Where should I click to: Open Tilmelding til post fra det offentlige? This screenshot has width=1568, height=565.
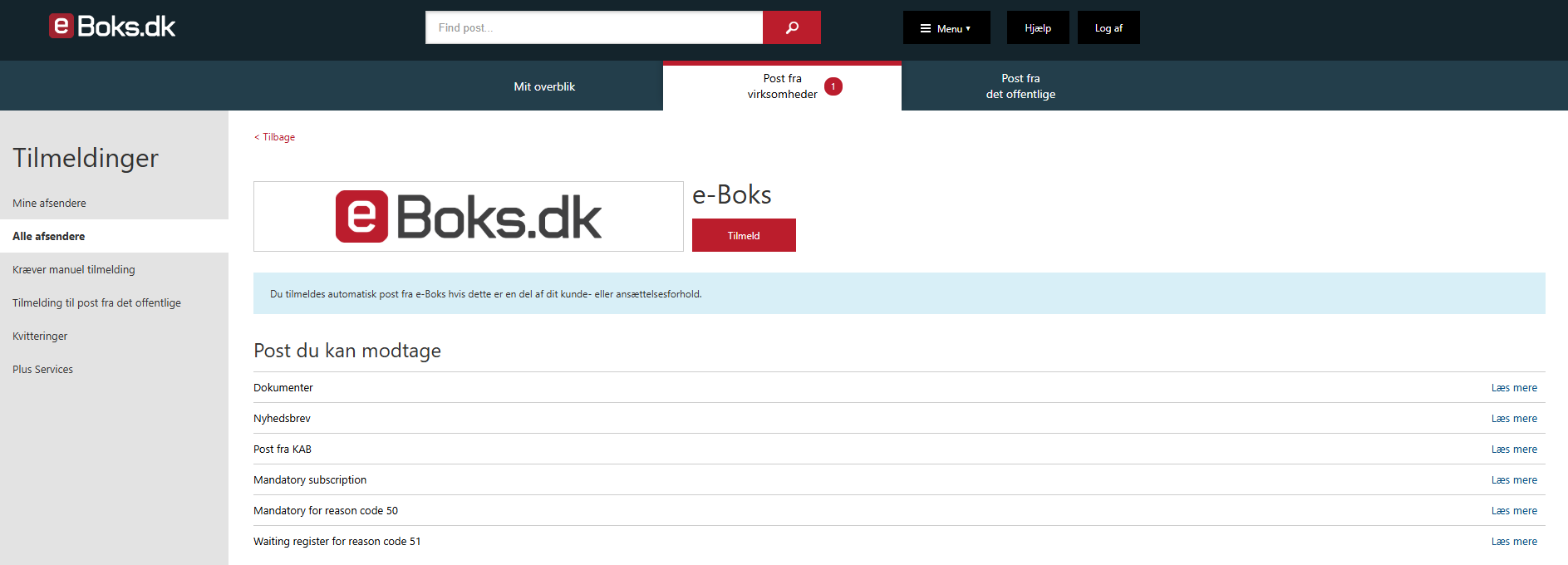pos(96,302)
